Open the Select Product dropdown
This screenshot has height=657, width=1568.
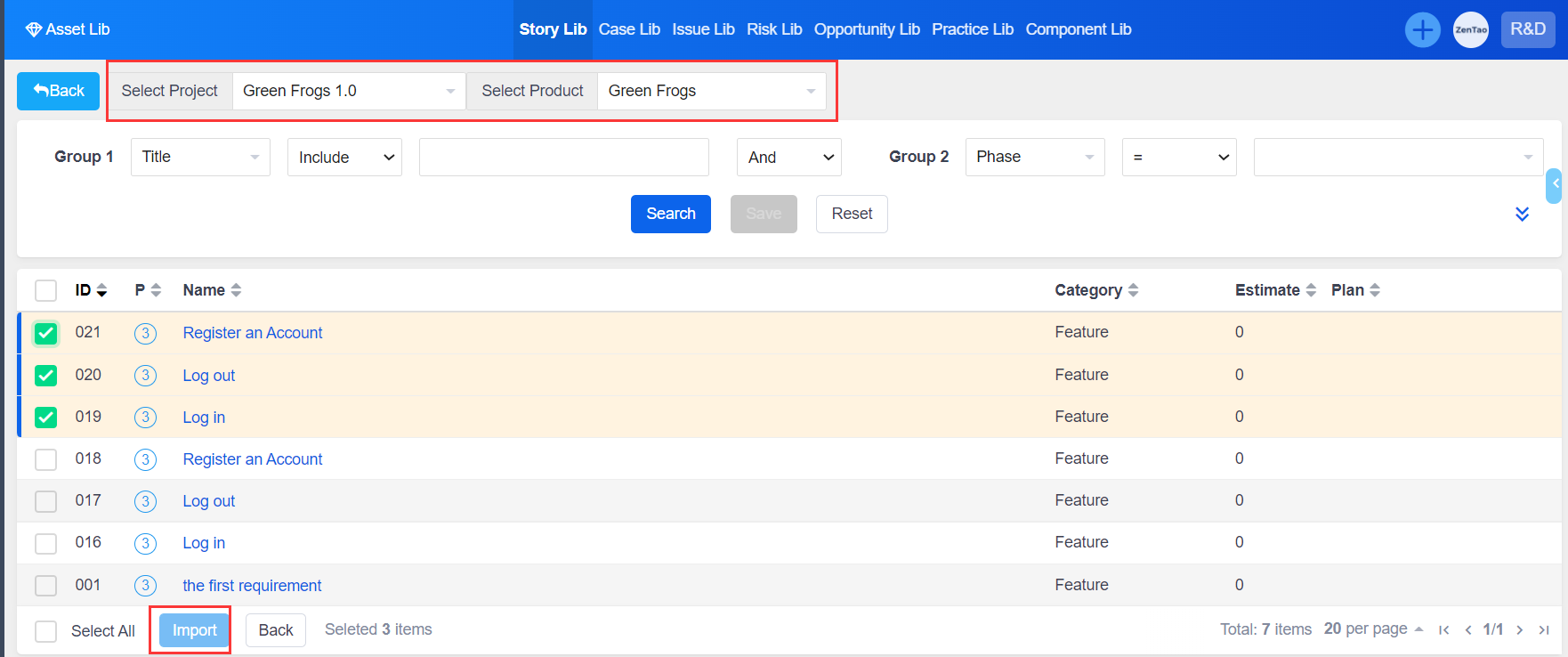point(711,91)
